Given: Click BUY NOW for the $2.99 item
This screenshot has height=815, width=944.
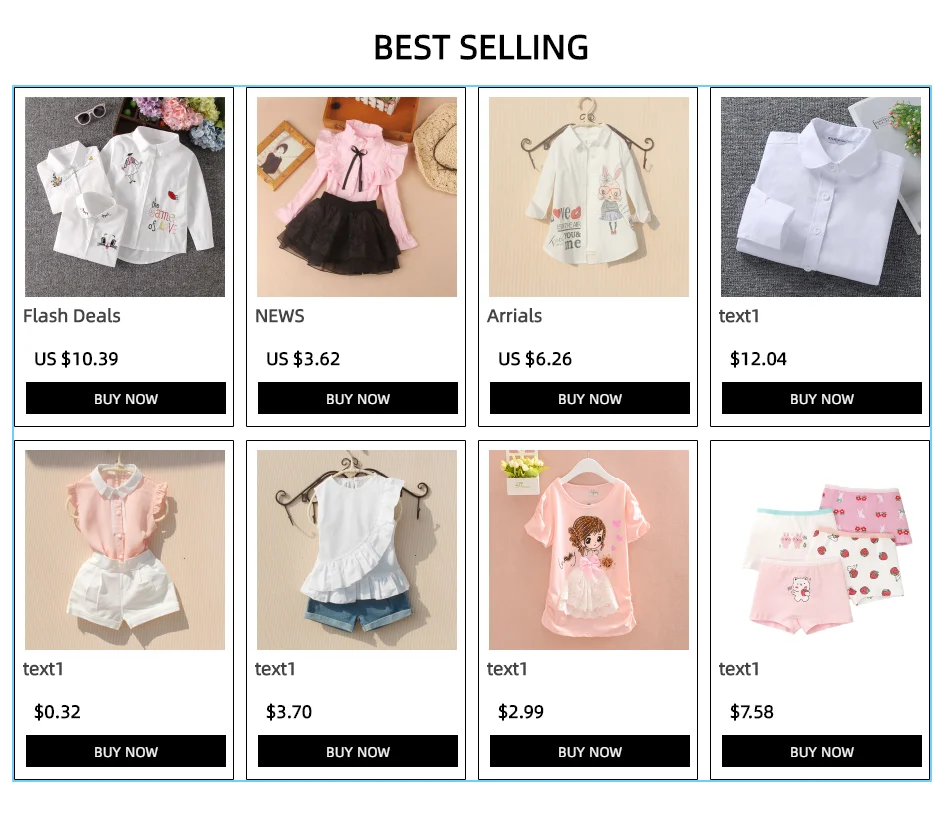Looking at the screenshot, I should [x=589, y=751].
